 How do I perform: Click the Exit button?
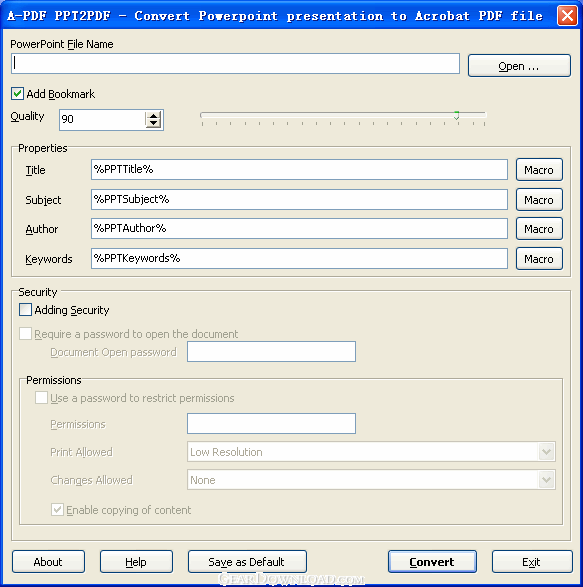[532, 562]
